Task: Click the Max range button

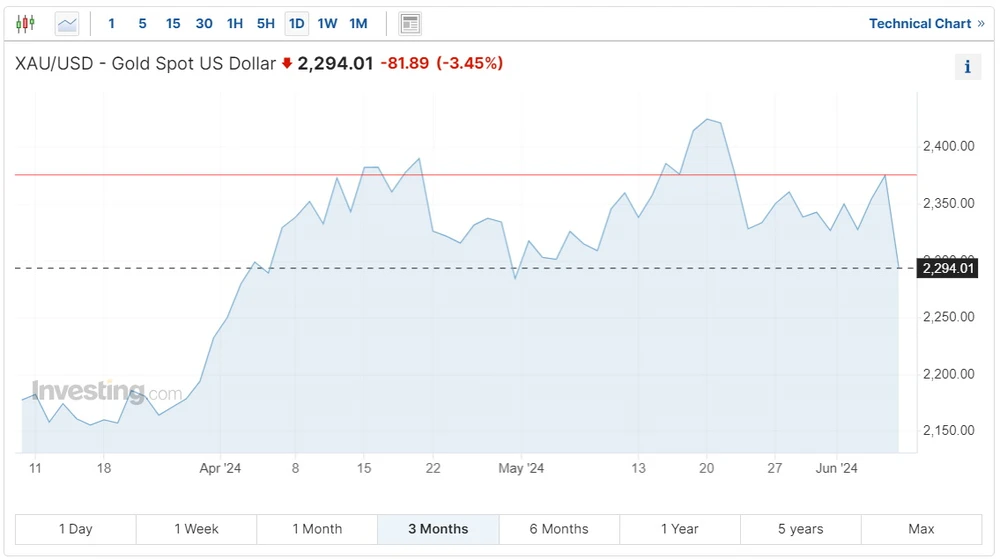Action: (x=921, y=529)
